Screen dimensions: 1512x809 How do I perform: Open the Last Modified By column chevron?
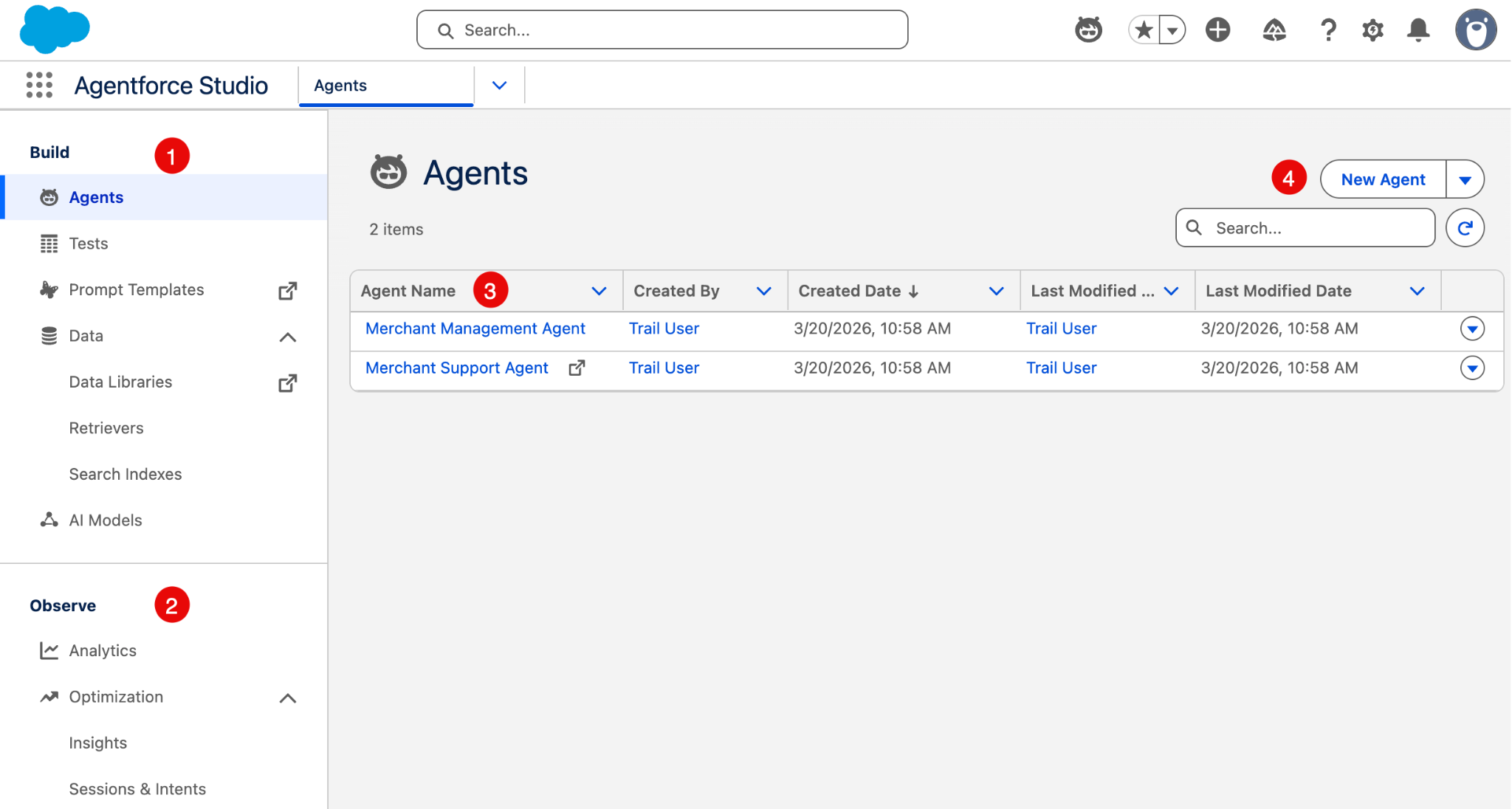pos(1171,291)
